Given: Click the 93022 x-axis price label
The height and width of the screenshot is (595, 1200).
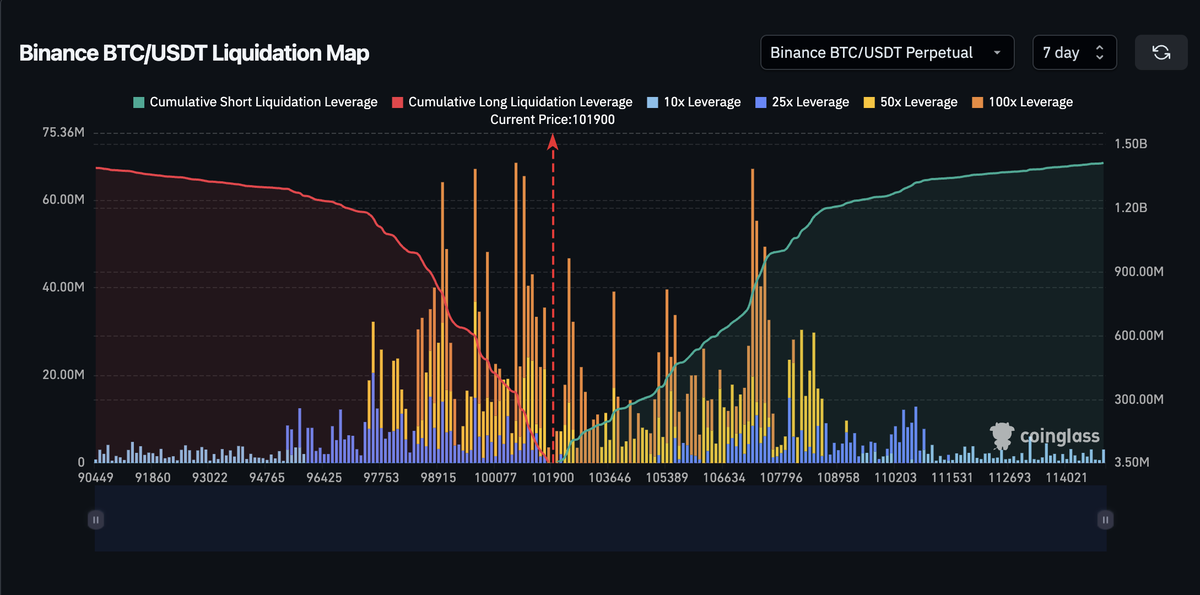Looking at the screenshot, I should coord(210,478).
